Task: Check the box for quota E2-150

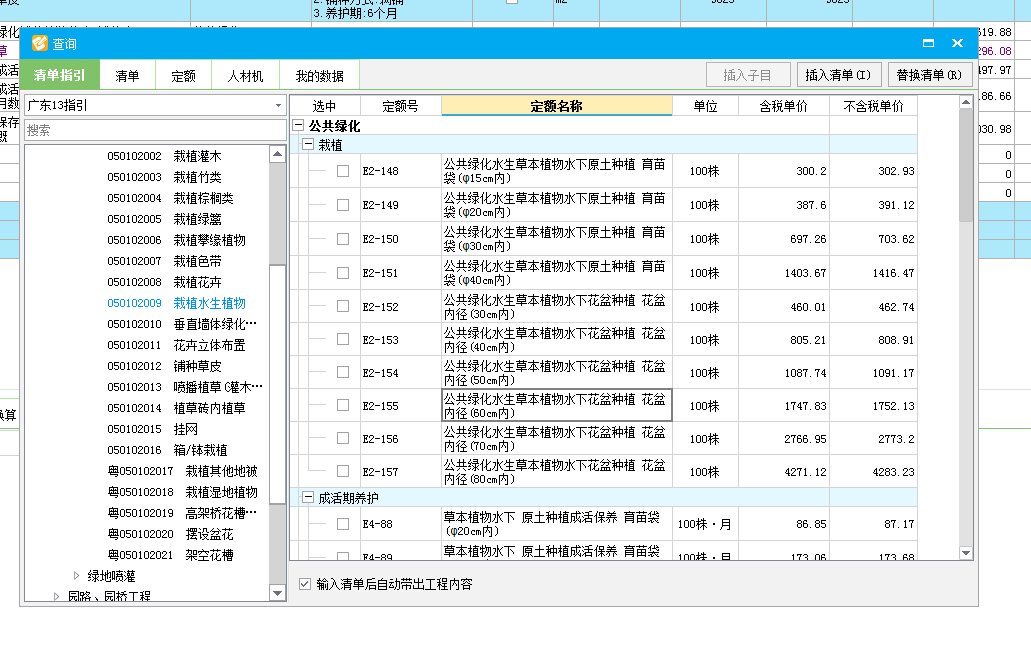Action: pyautogui.click(x=343, y=239)
